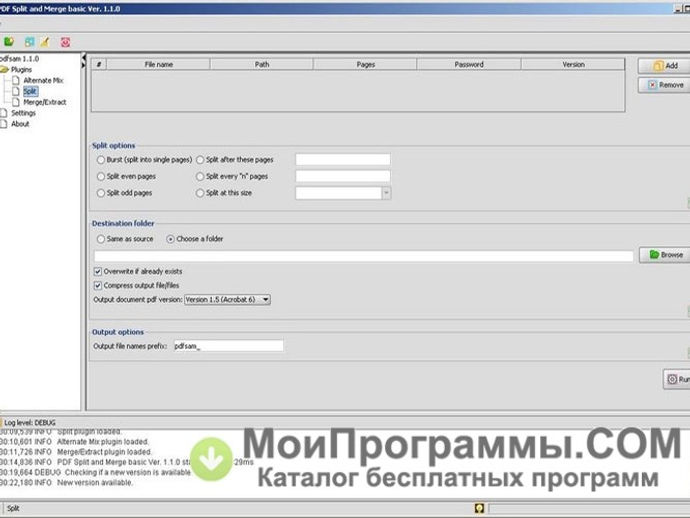The width and height of the screenshot is (690, 518).
Task: Choose Same as source destination
Action: (101, 239)
